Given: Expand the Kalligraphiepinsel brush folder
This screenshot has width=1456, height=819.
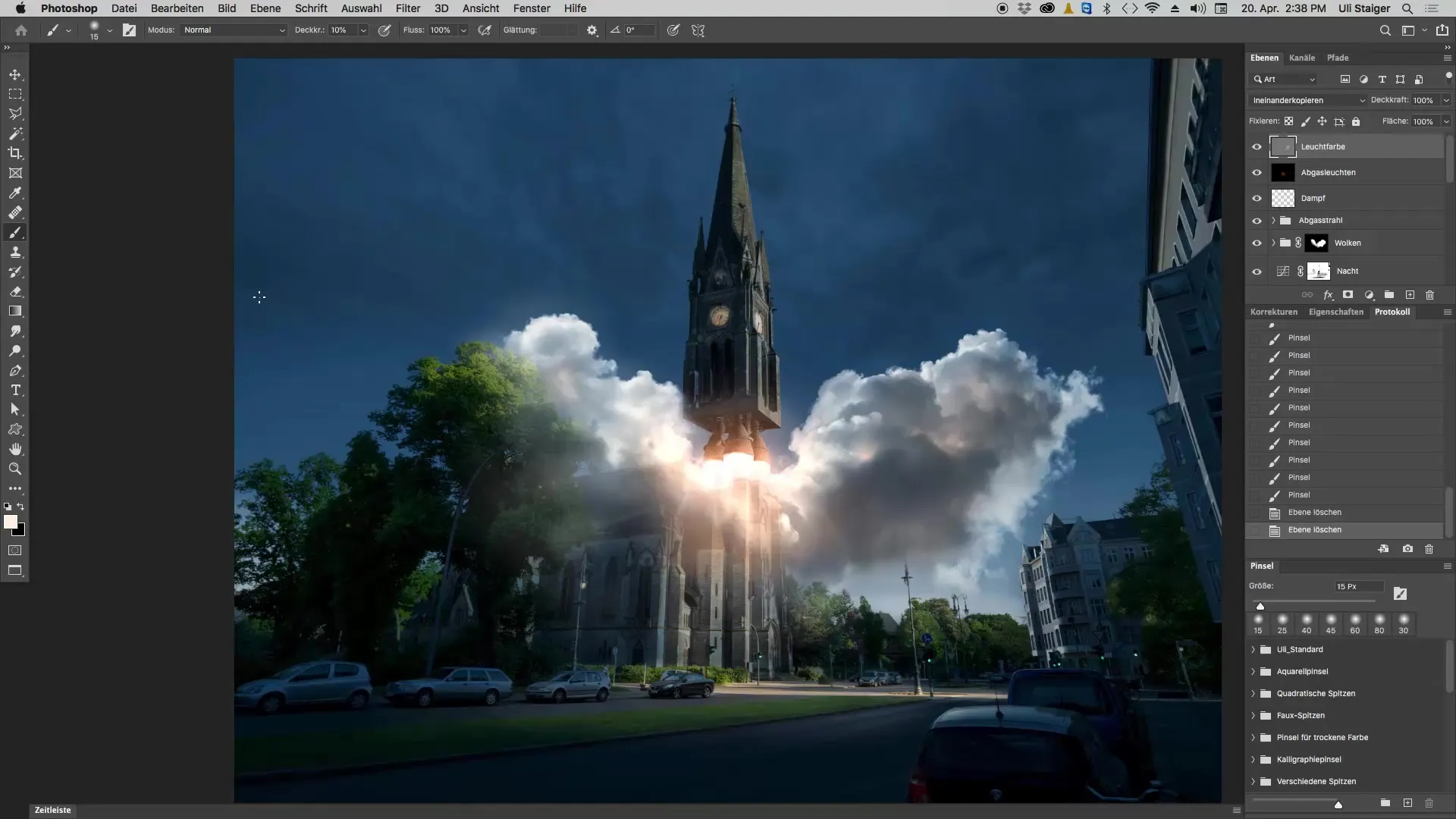Looking at the screenshot, I should coord(1253,760).
